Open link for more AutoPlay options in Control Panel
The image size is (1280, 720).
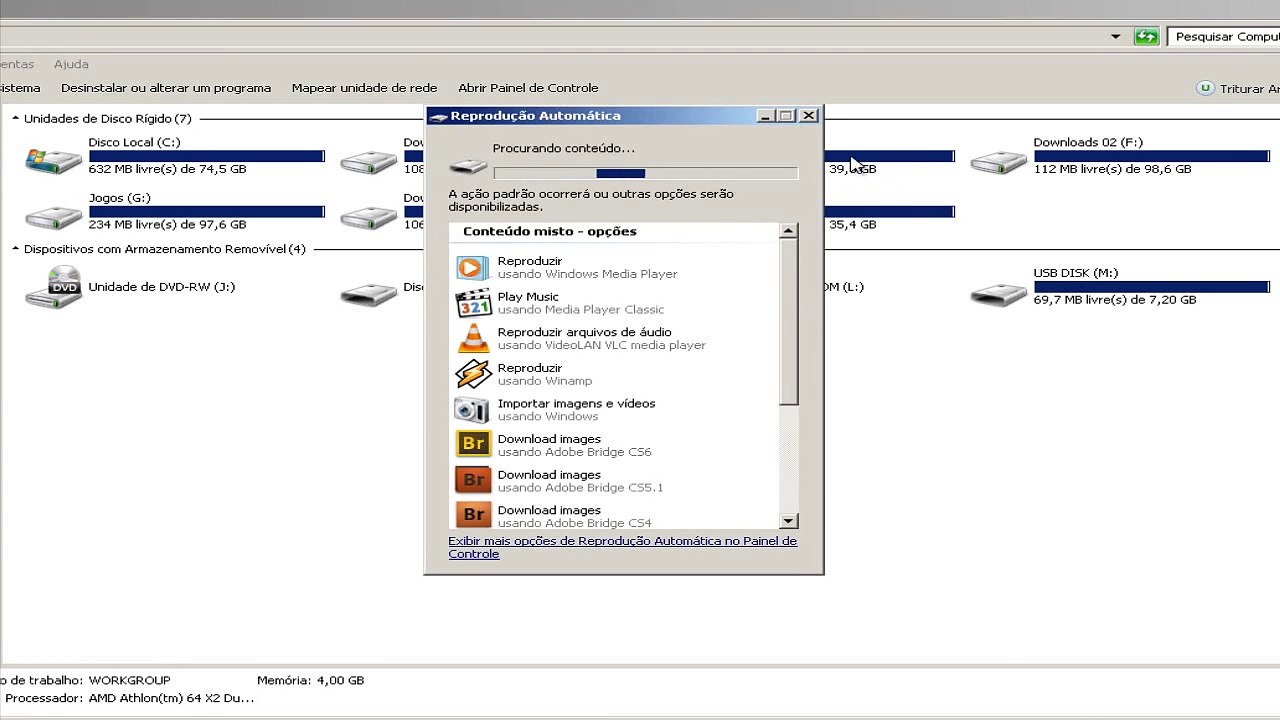[x=622, y=547]
